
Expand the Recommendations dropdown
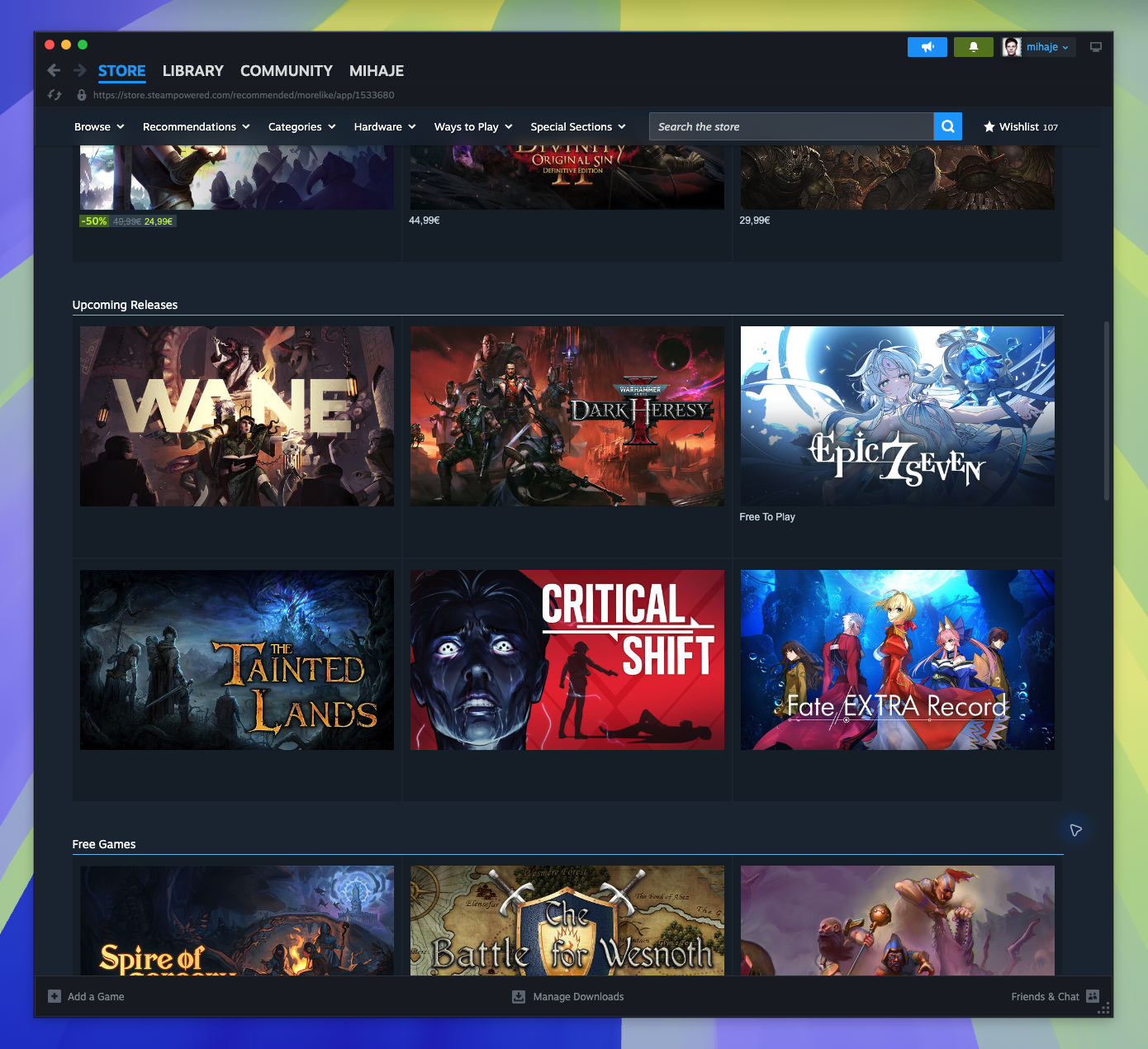pyautogui.click(x=196, y=126)
